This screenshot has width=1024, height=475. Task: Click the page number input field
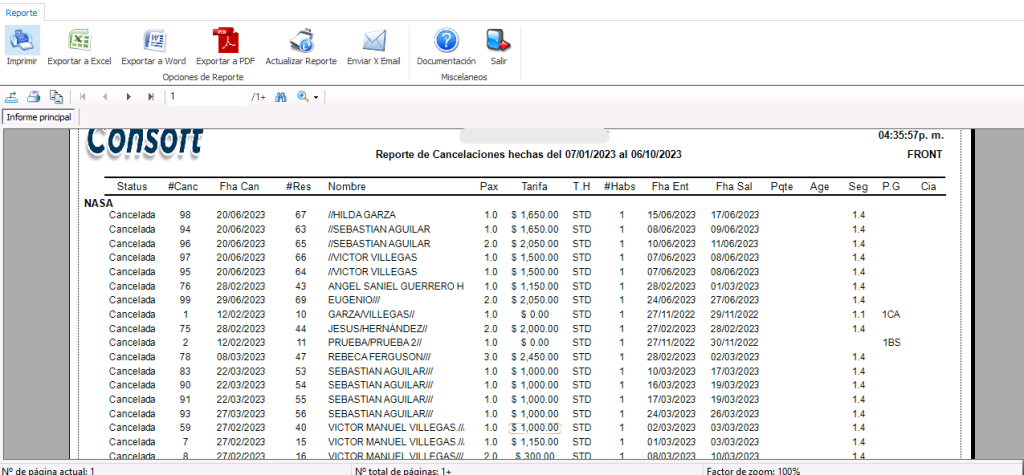208,97
